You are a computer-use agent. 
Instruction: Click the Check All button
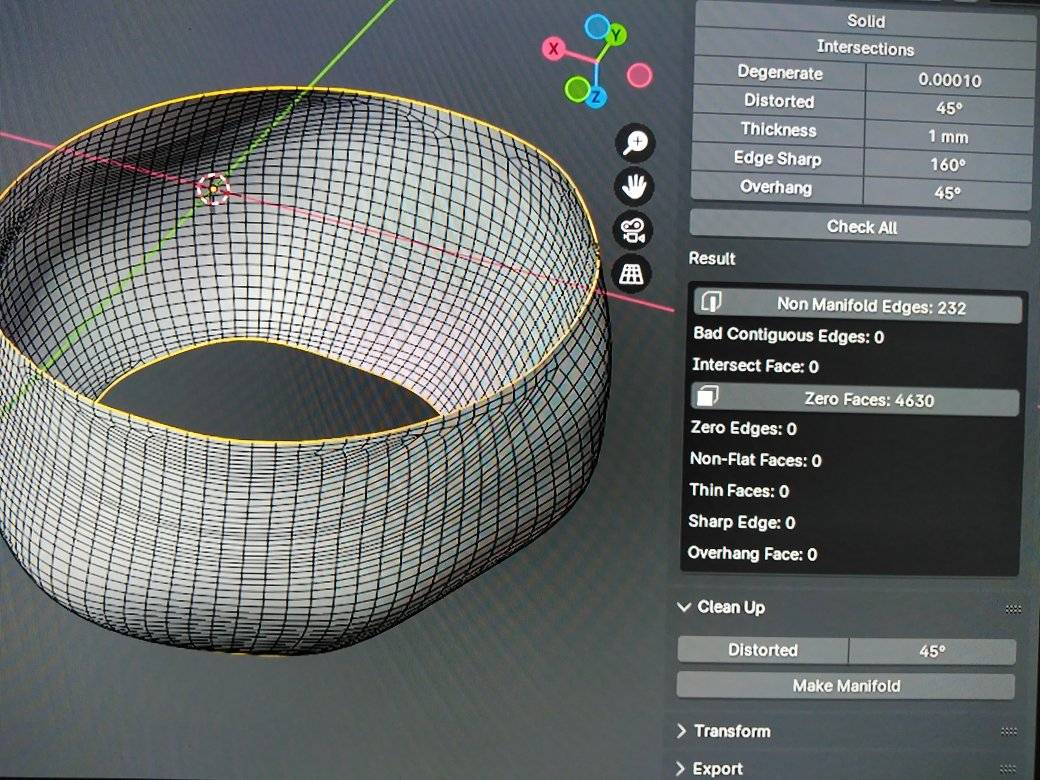tap(860, 227)
